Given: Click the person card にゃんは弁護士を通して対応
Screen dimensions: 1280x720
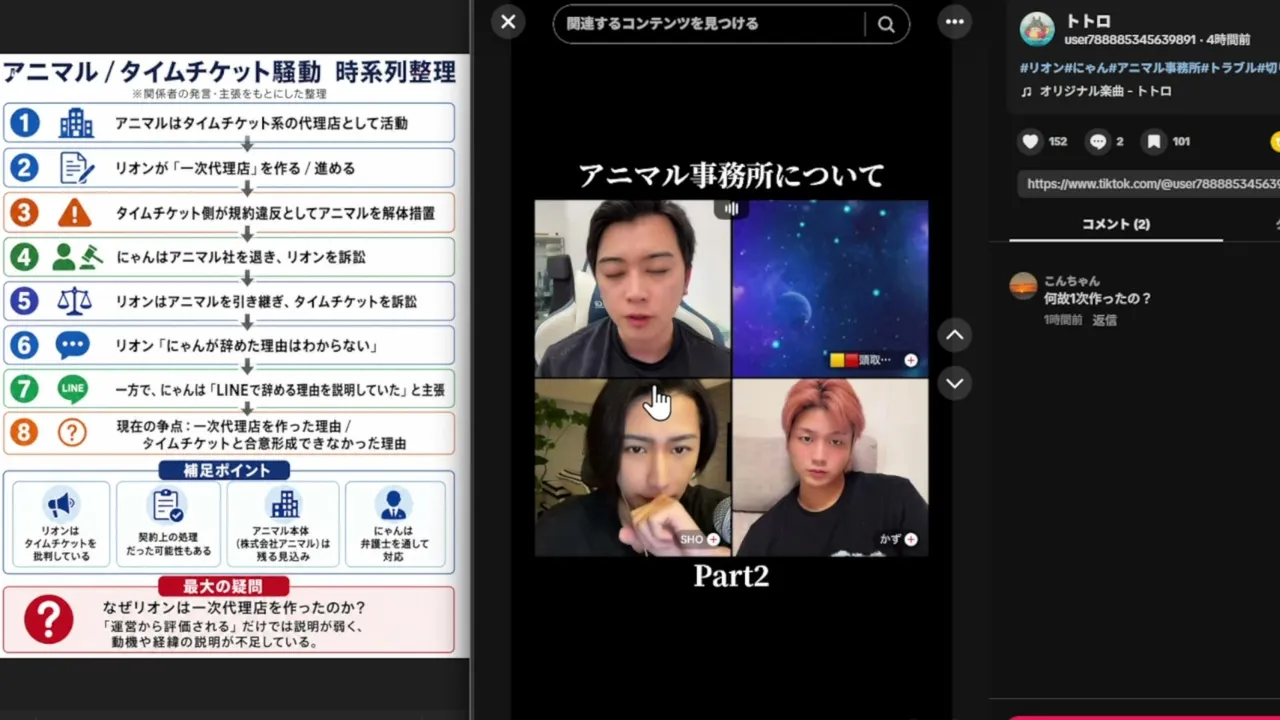Looking at the screenshot, I should (x=394, y=526).
